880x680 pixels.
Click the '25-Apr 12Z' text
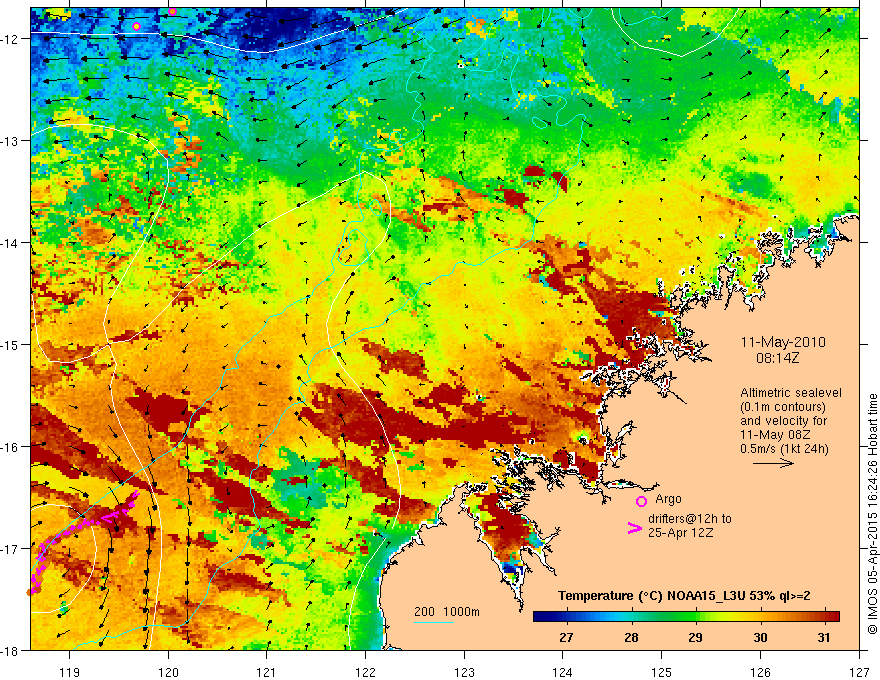680,533
